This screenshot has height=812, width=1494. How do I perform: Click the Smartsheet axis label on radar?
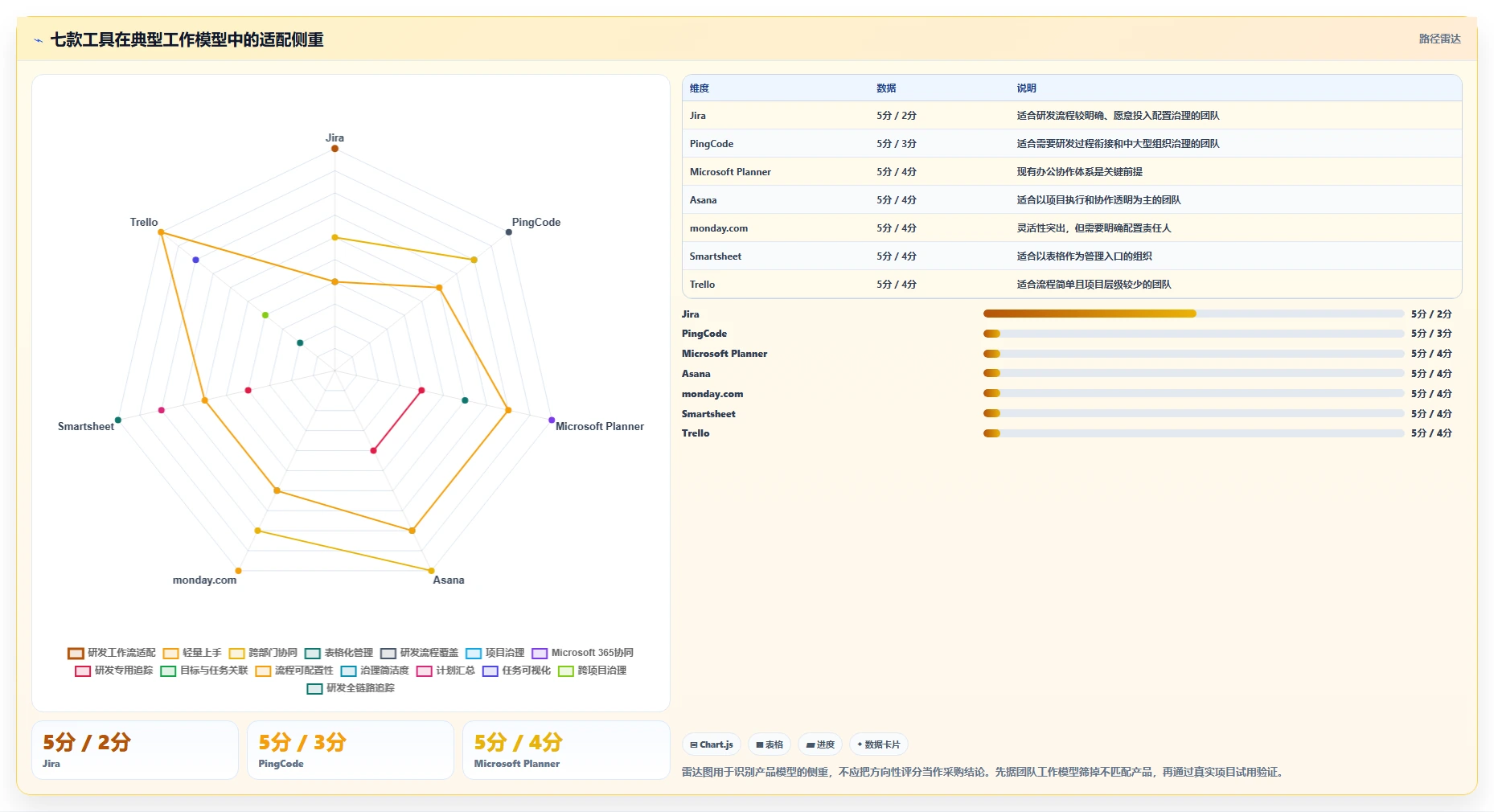[x=86, y=426]
